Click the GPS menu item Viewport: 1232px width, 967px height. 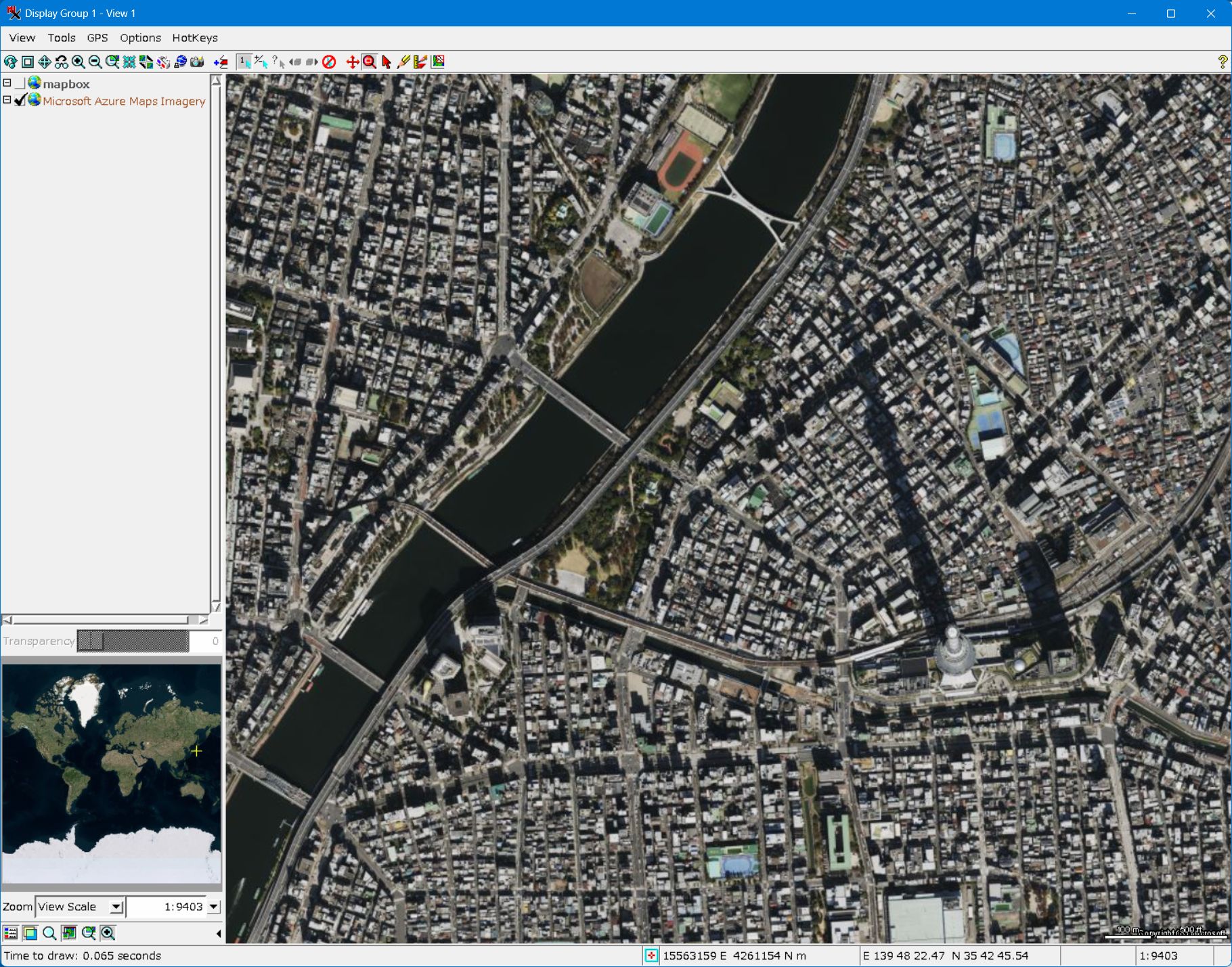point(97,38)
